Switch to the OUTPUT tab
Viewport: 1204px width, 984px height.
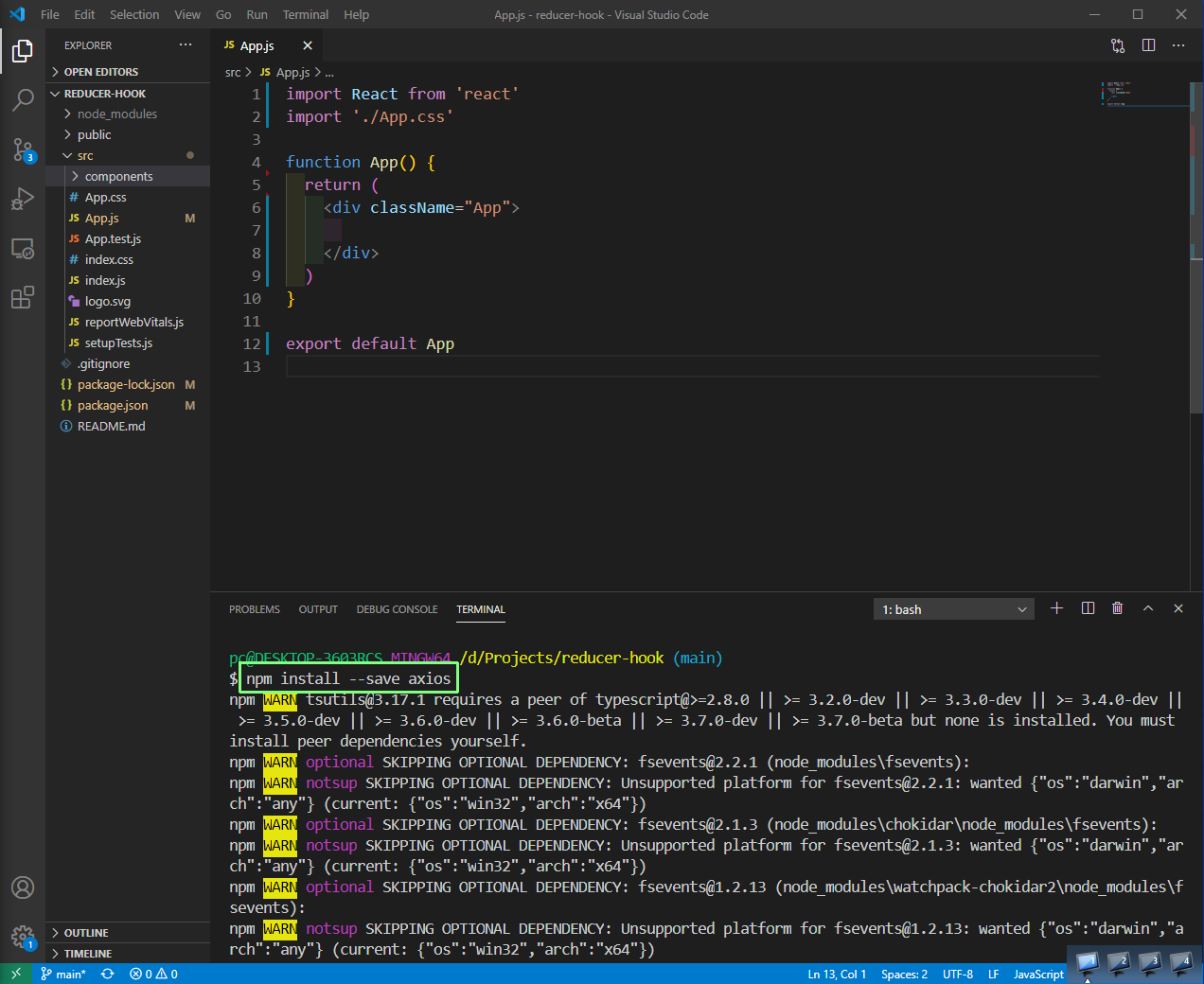[318, 609]
